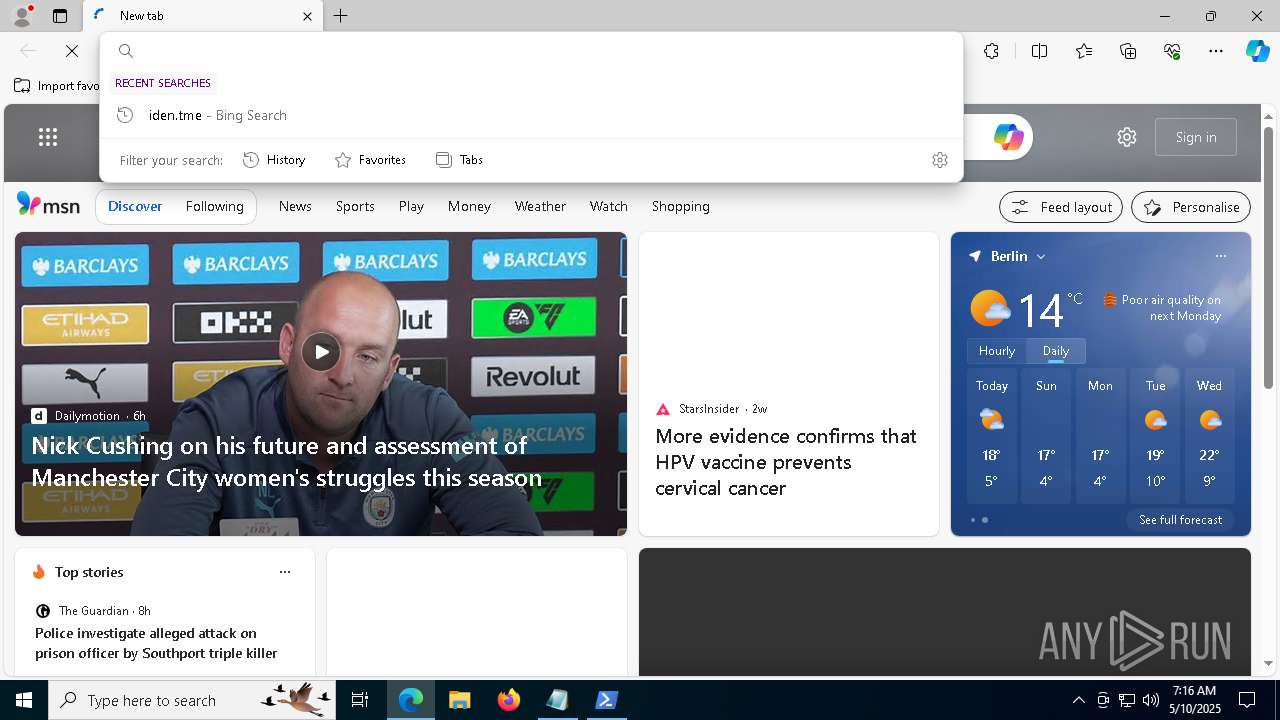Image resolution: width=1280 pixels, height=720 pixels.
Task: Switch to Discover tab
Action: [135, 206]
